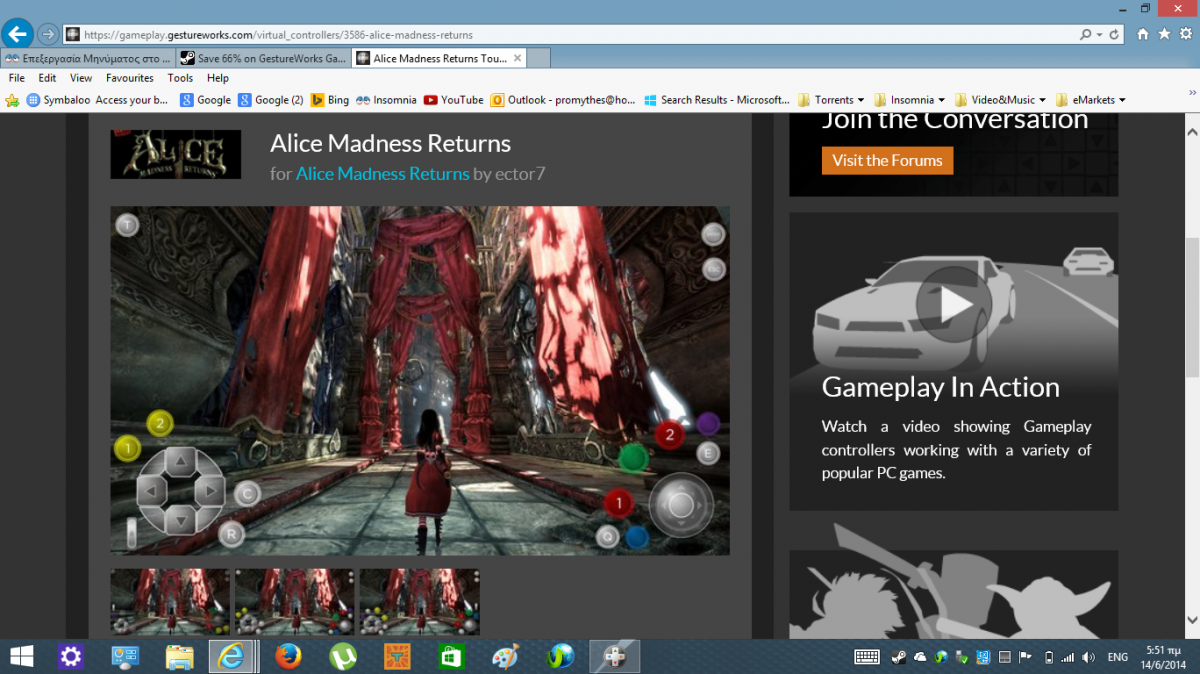Go back using the browser back arrow
Screen dimensions: 1200x674
(x=17, y=34)
